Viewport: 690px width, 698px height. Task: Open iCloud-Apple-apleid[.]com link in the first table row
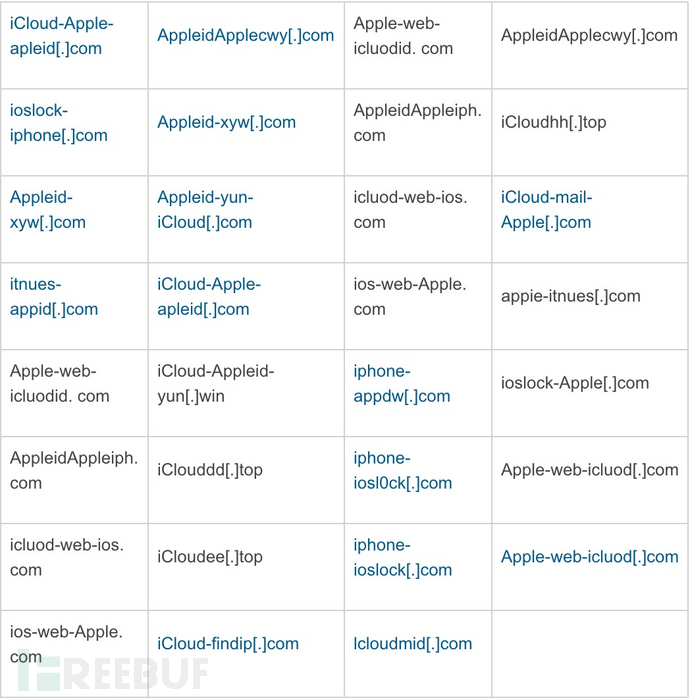61,36
